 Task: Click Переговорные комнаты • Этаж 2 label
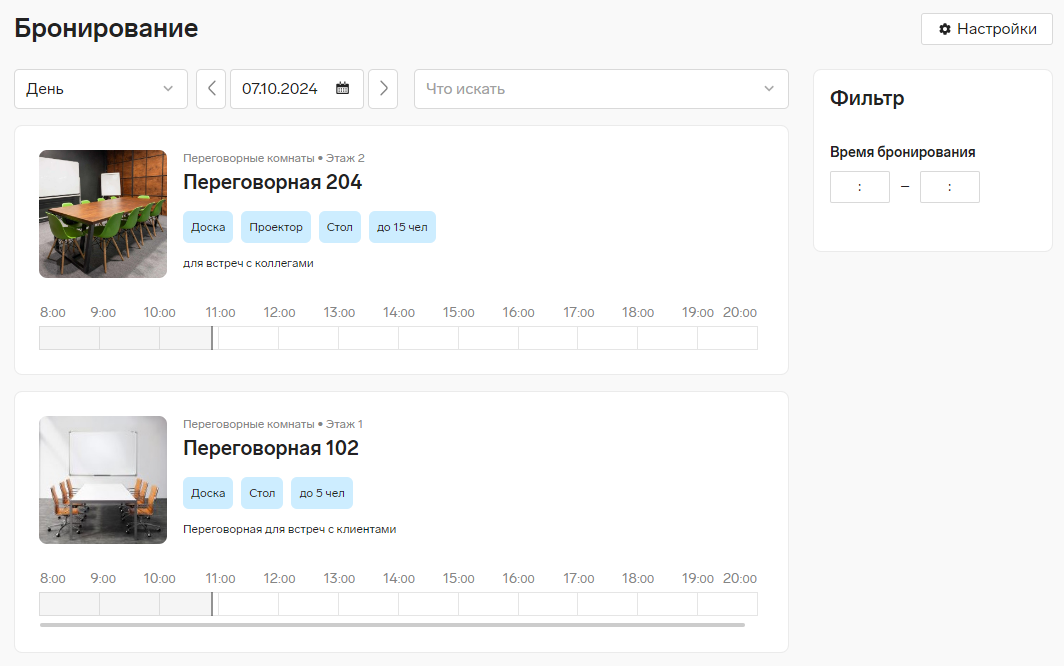tap(273, 158)
